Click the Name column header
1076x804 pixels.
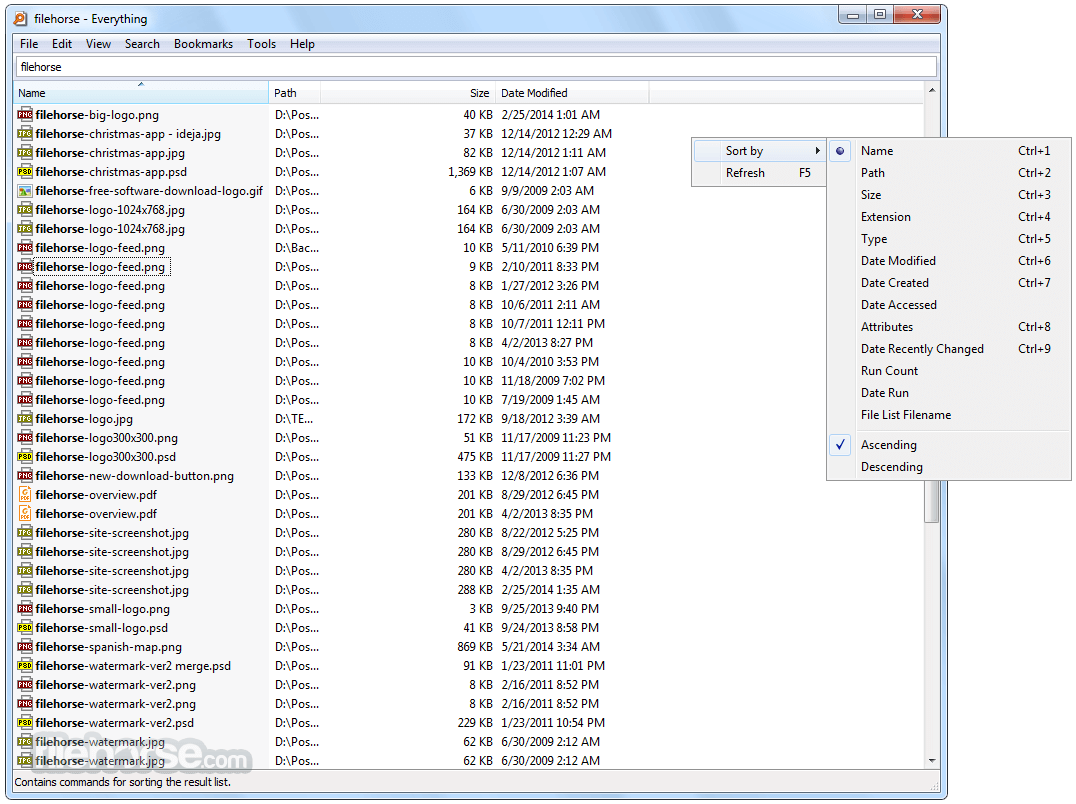(x=141, y=93)
